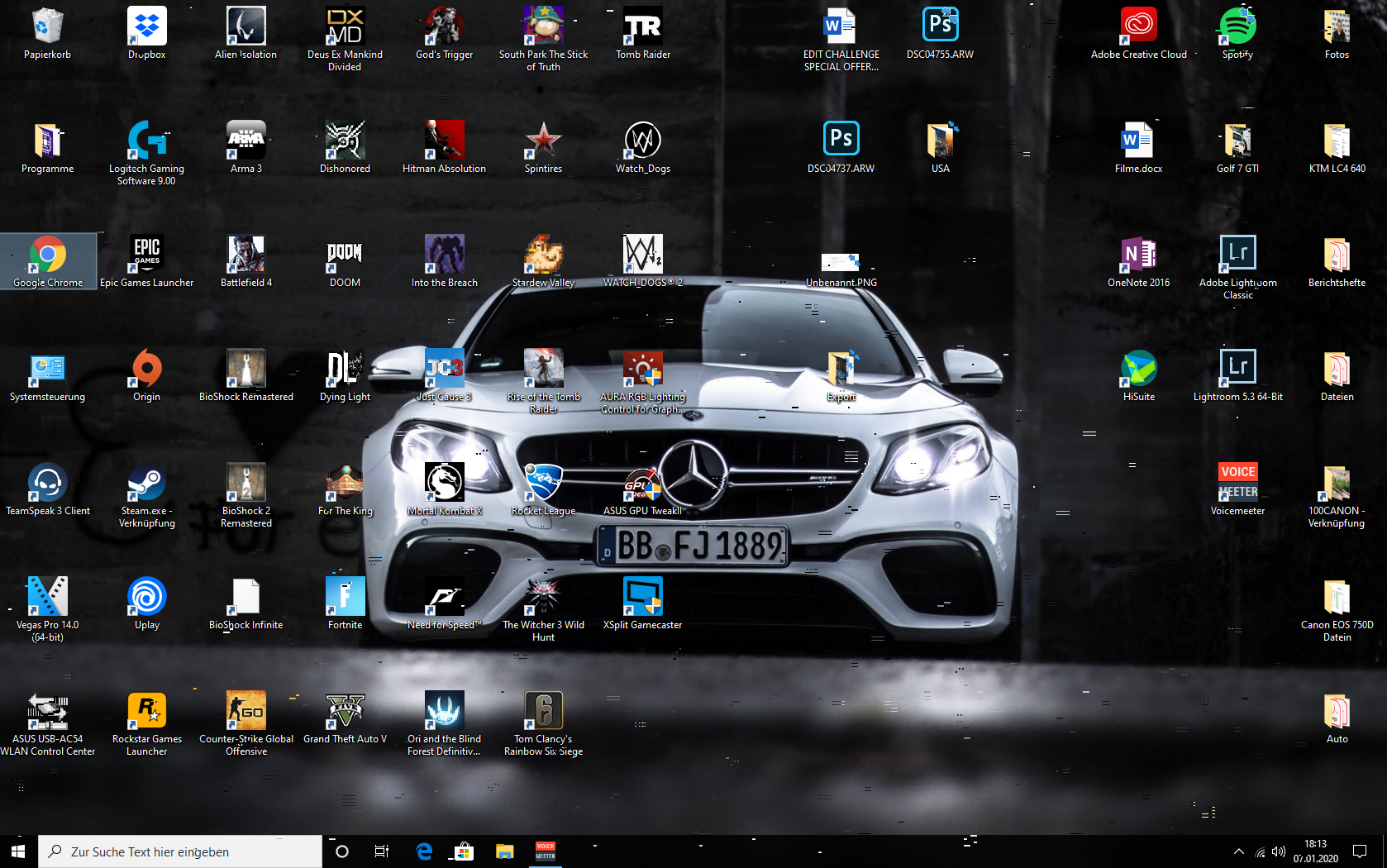The height and width of the screenshot is (868, 1387).
Task: Select South Park The Stick of Truth icon
Action: pos(544,26)
